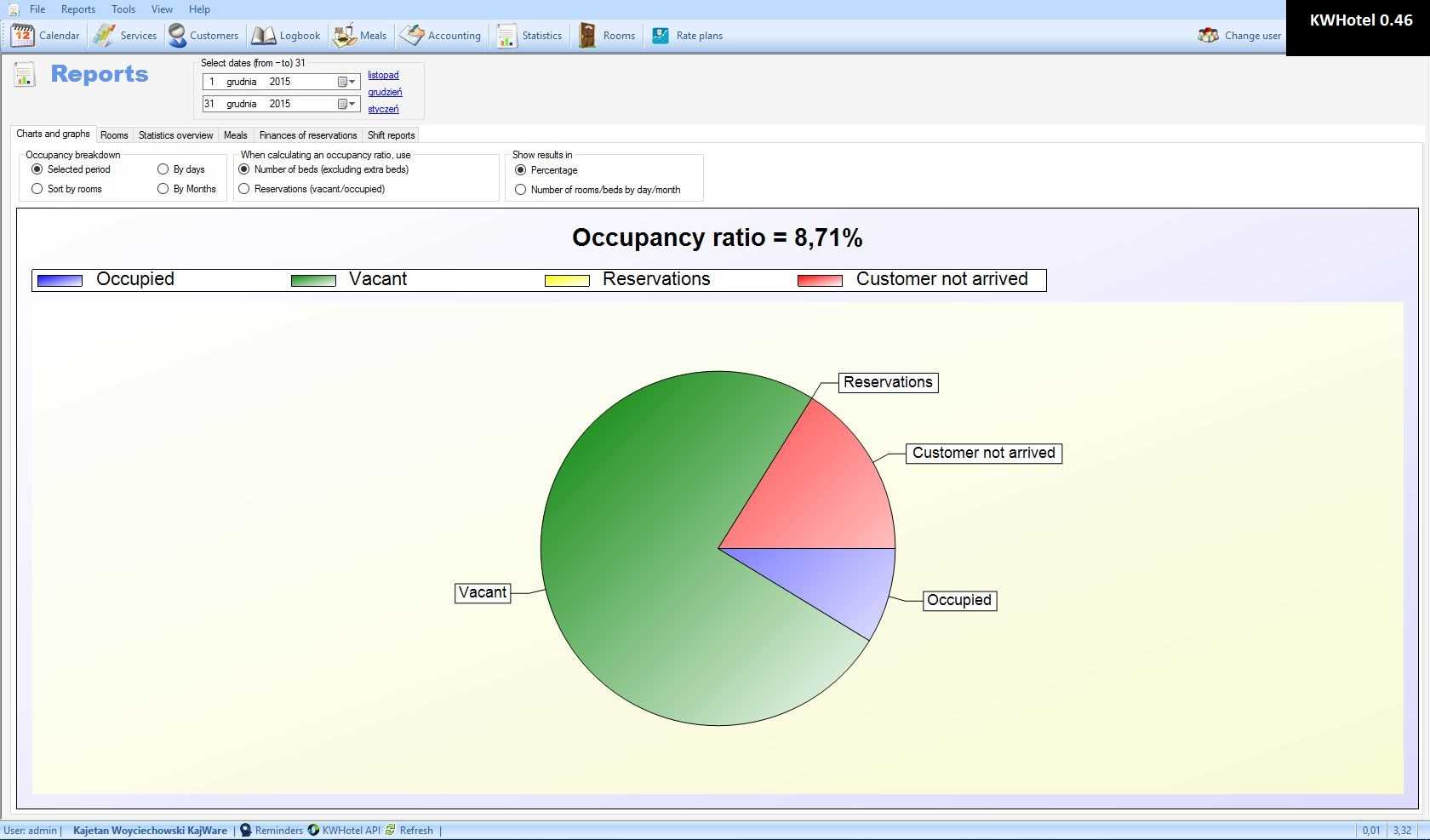1430x840 pixels.
Task: Click Refresh in the status bar
Action: pyautogui.click(x=415, y=831)
